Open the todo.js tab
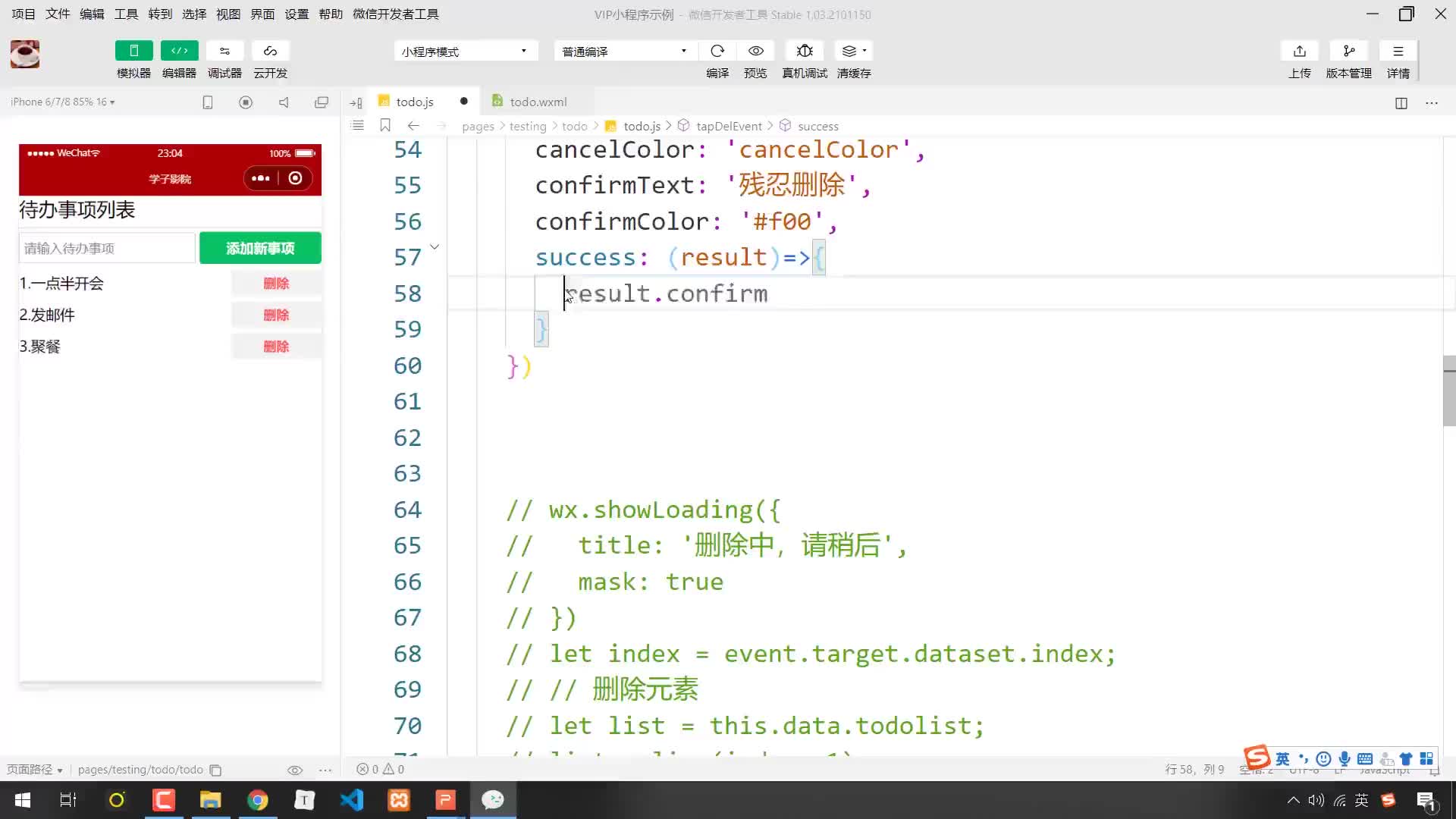 click(x=415, y=101)
